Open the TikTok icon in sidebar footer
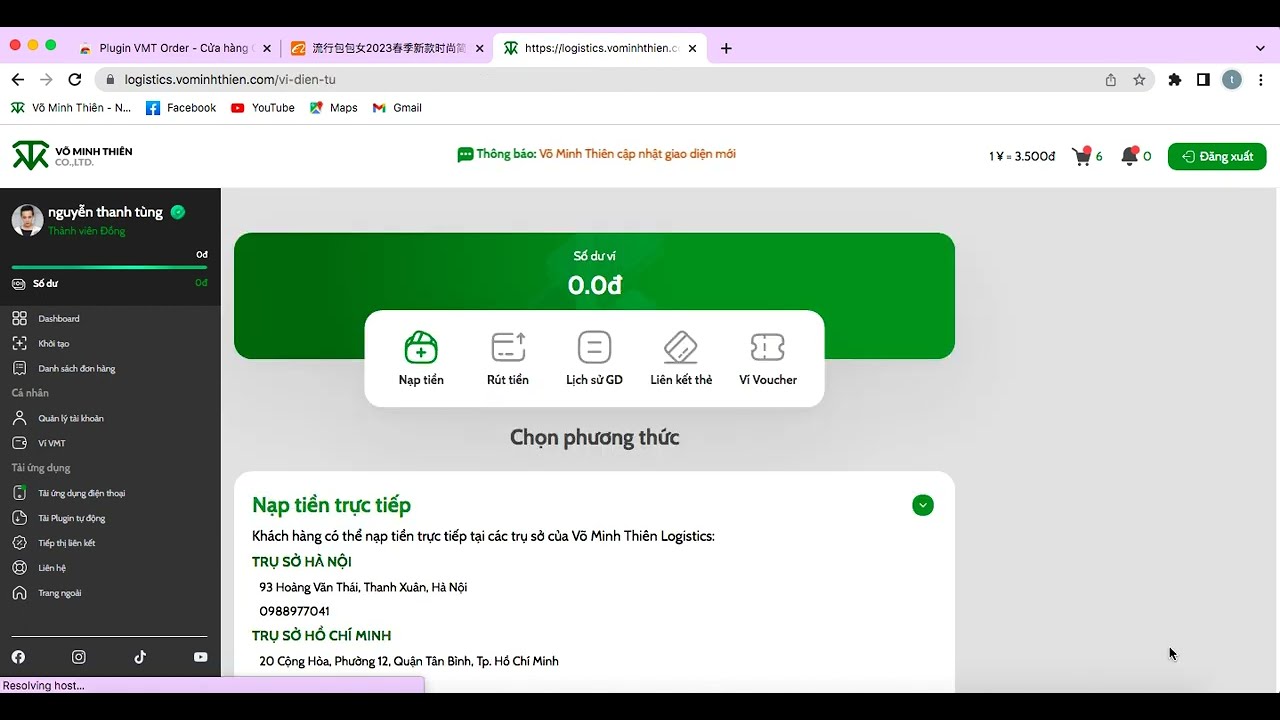 click(x=140, y=657)
